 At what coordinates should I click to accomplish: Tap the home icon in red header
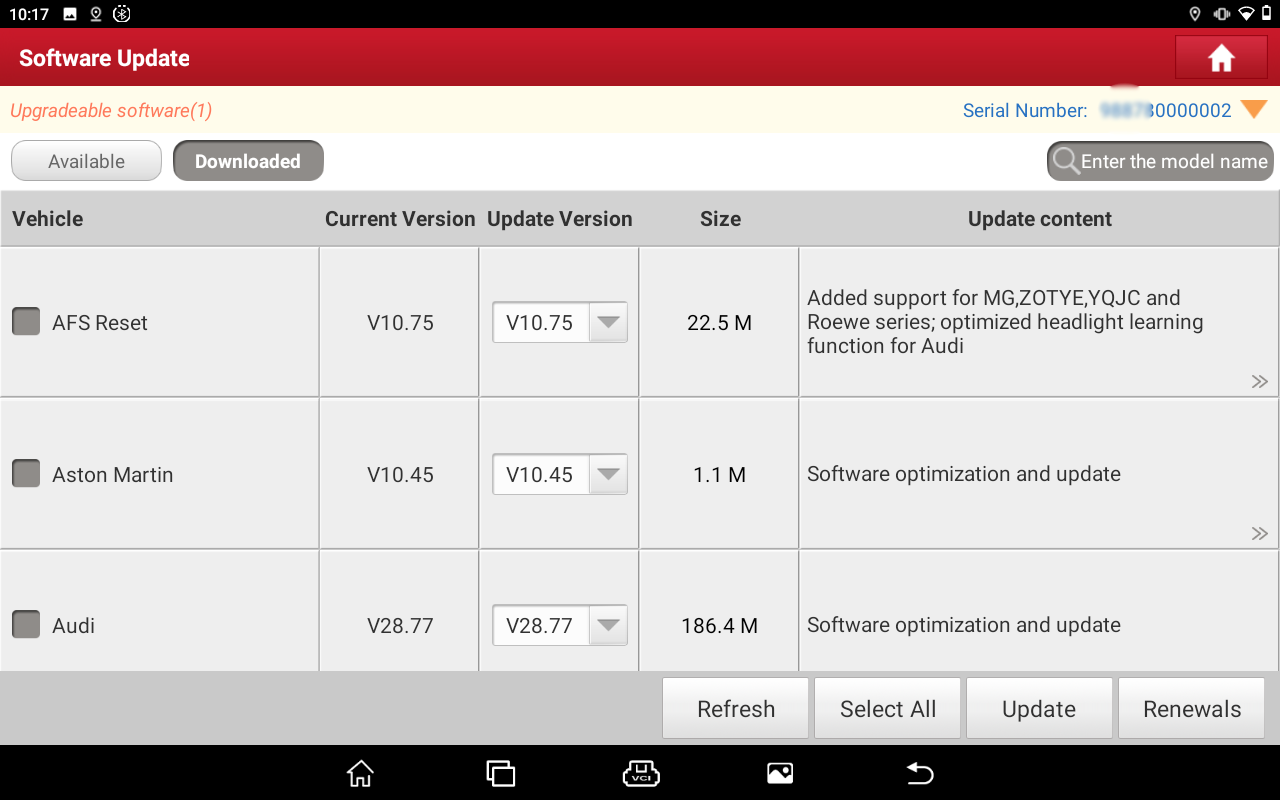[1220, 58]
